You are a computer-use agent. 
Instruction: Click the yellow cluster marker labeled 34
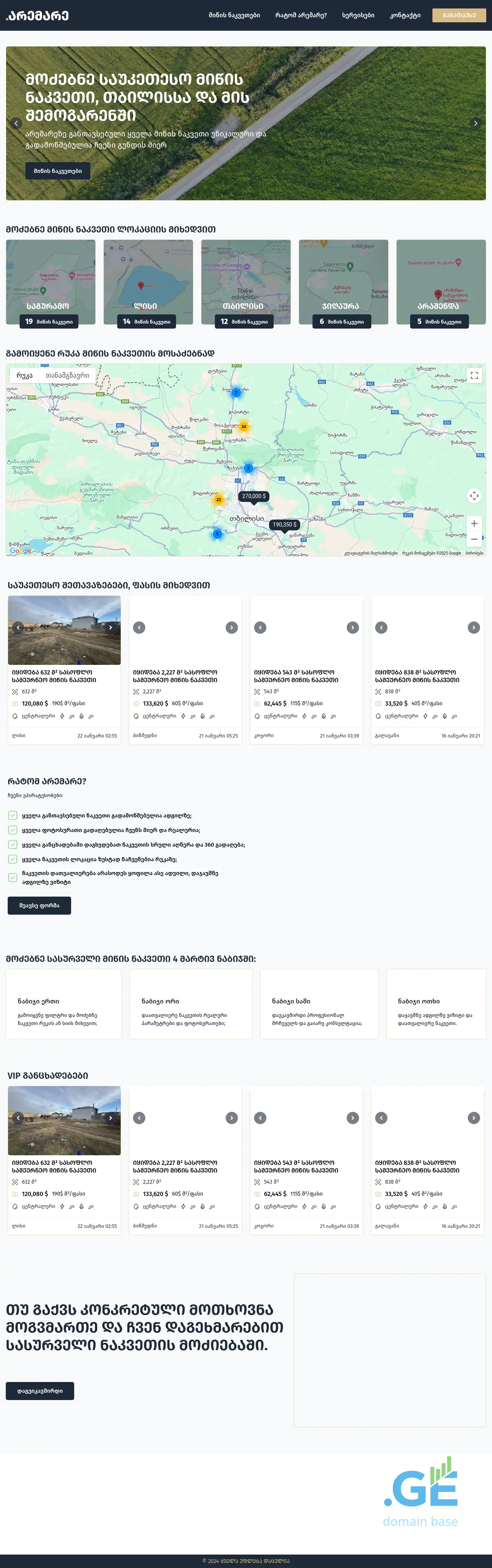tap(244, 427)
